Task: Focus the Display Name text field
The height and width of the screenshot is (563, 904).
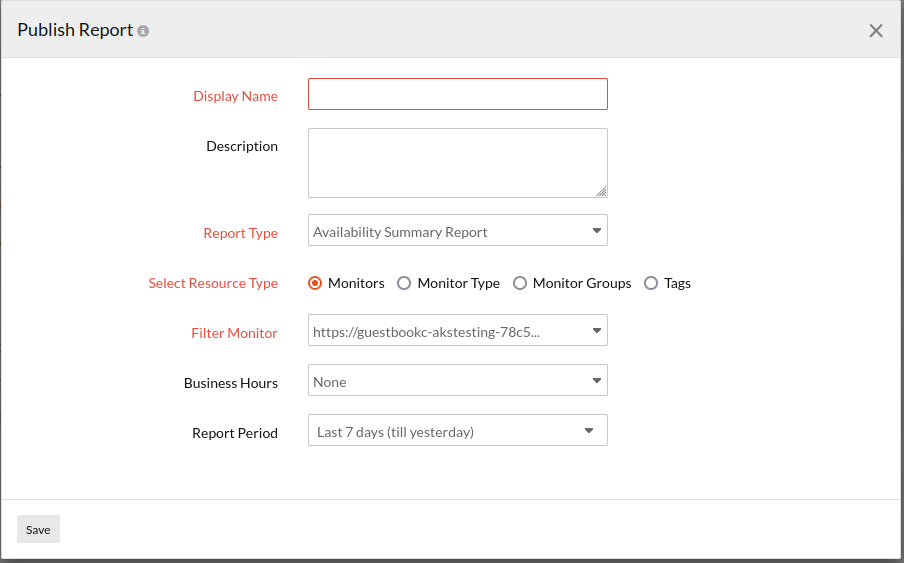Action: 457,94
